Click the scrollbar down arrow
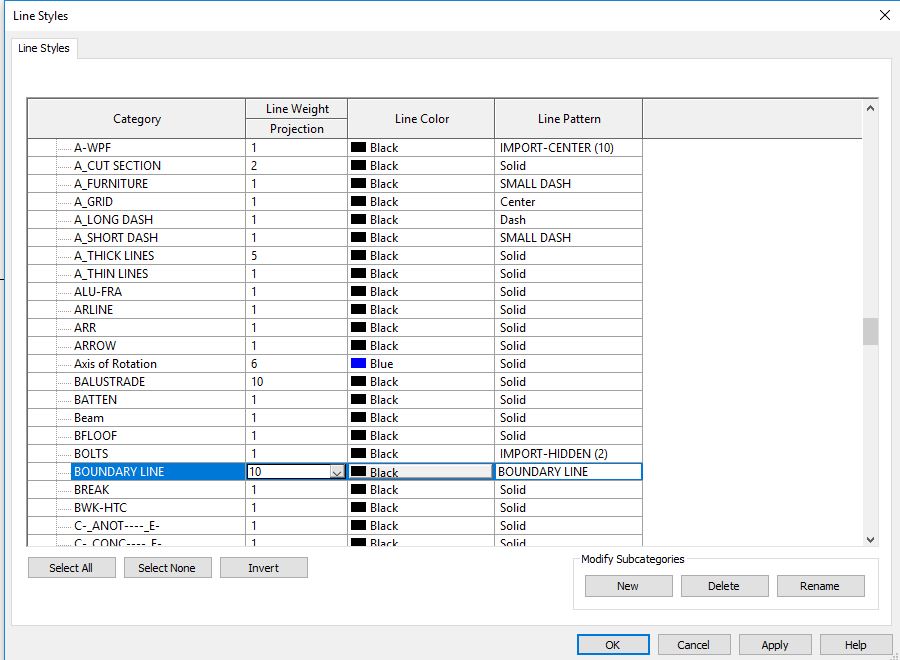The width and height of the screenshot is (900, 660). click(x=869, y=539)
